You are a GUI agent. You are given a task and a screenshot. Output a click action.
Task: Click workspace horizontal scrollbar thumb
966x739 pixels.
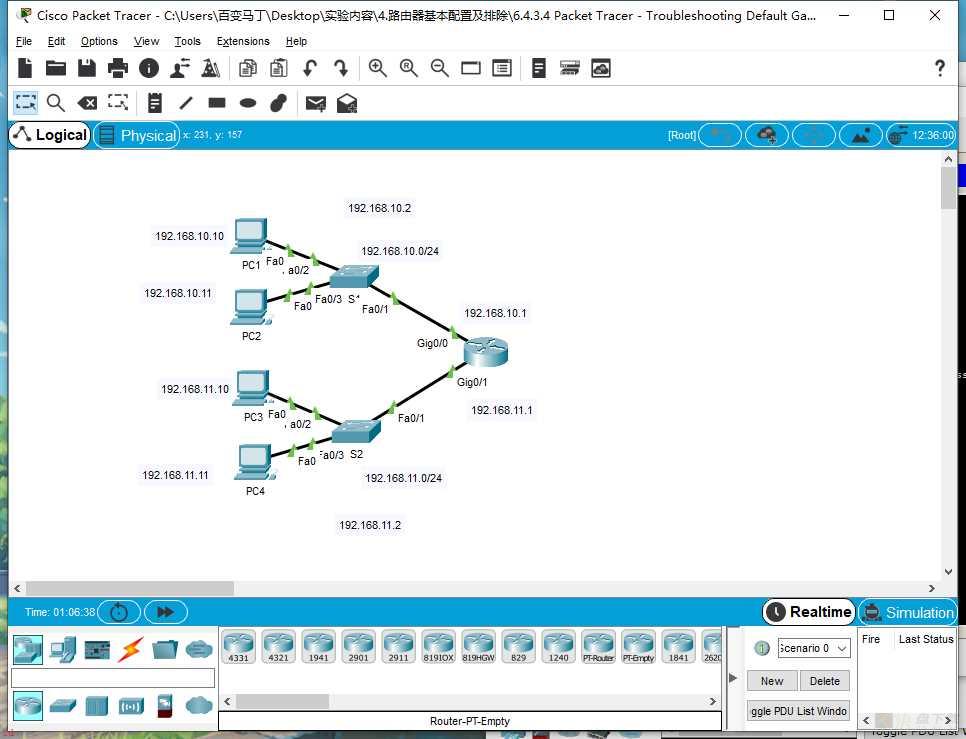(x=129, y=588)
